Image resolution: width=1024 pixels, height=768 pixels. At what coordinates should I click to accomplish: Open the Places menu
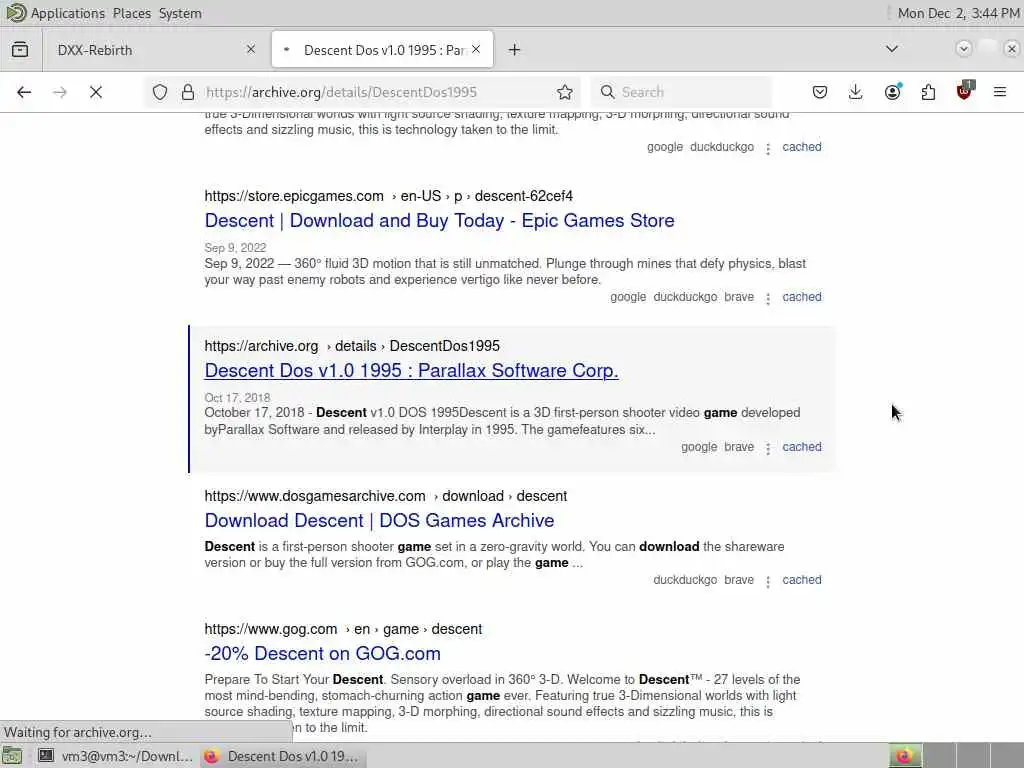131,13
